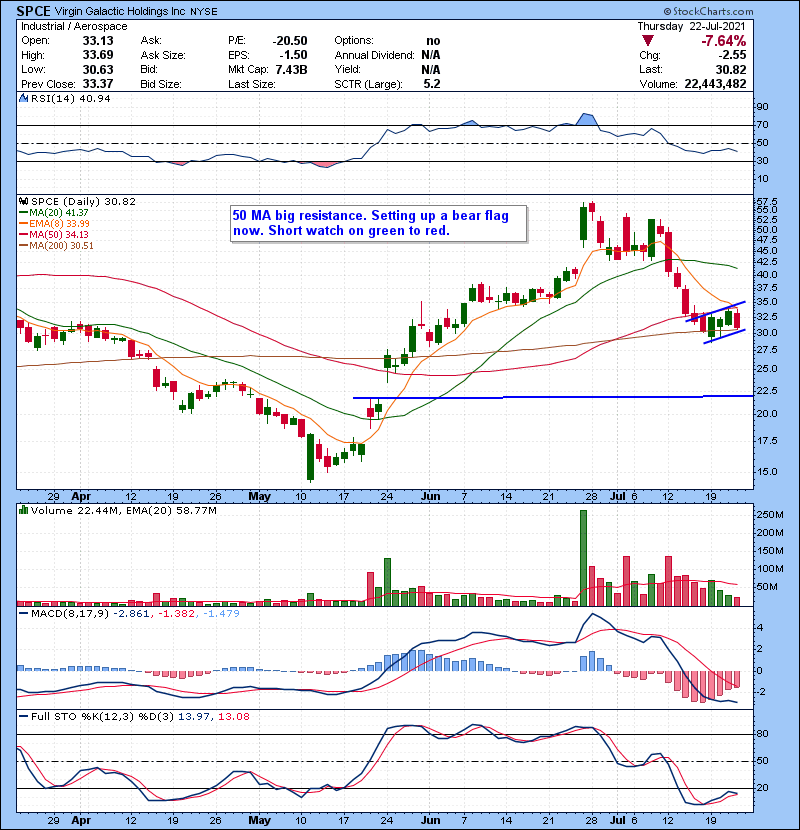Viewport: 800px width, 830px height.
Task: Click the red down-triangle change indicator
Action: coord(648,41)
